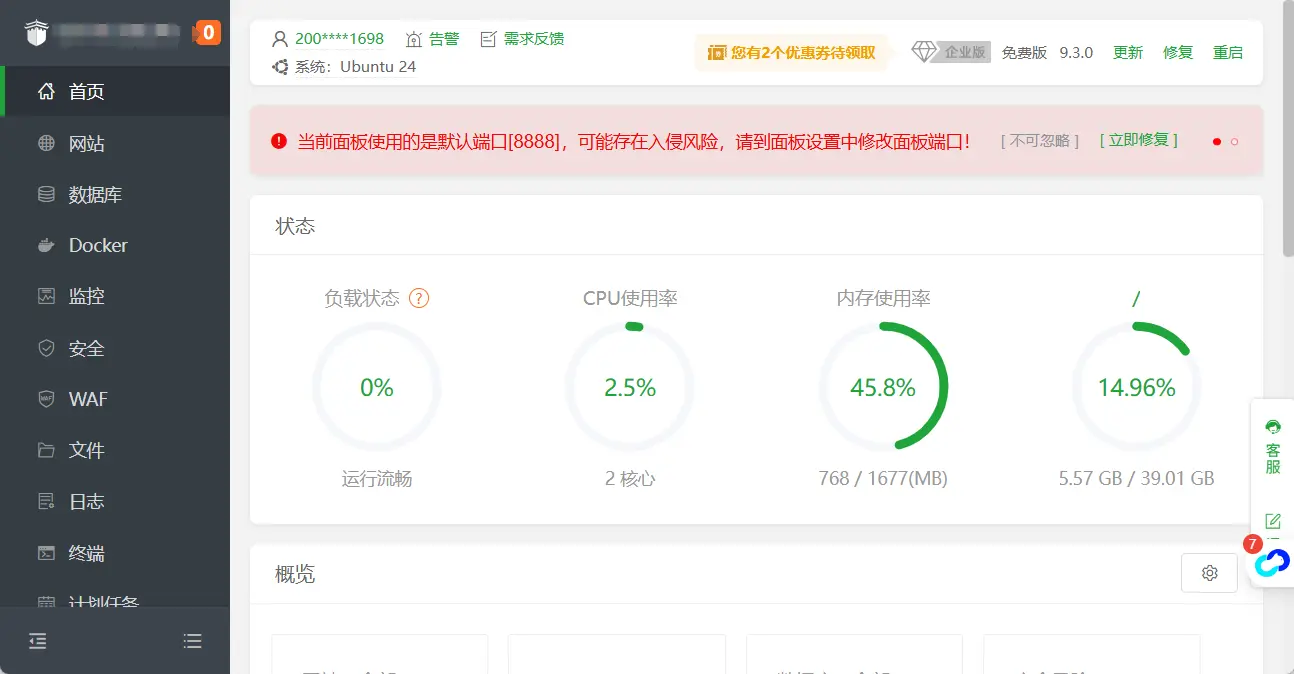Click the Ubuntu system logo icon
Viewport: 1294px width, 674px height.
tap(280, 67)
